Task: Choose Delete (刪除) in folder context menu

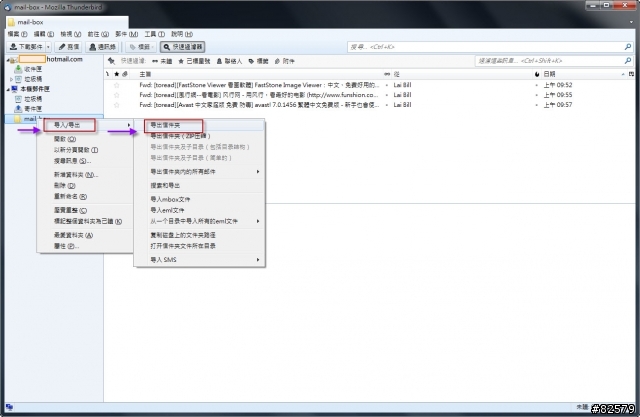Action: tap(85, 186)
